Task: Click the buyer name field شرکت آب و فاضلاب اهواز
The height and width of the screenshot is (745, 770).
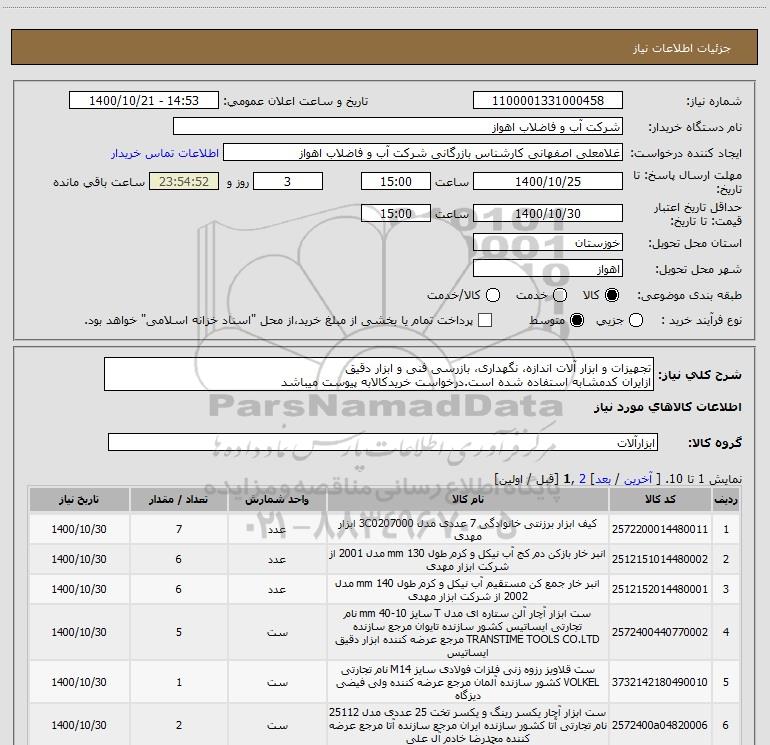Action: 398,127
